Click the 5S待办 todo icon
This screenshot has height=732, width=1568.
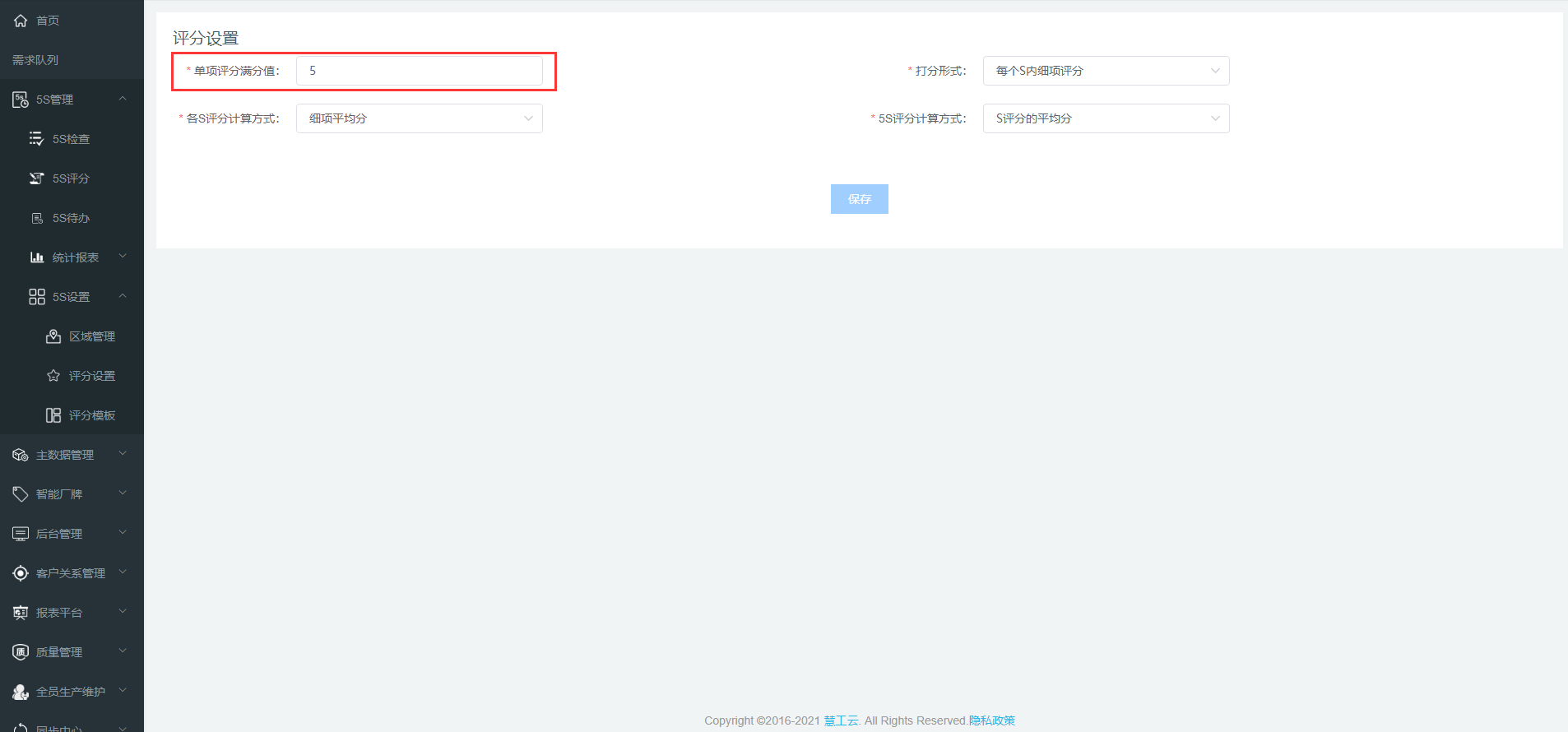[x=36, y=218]
